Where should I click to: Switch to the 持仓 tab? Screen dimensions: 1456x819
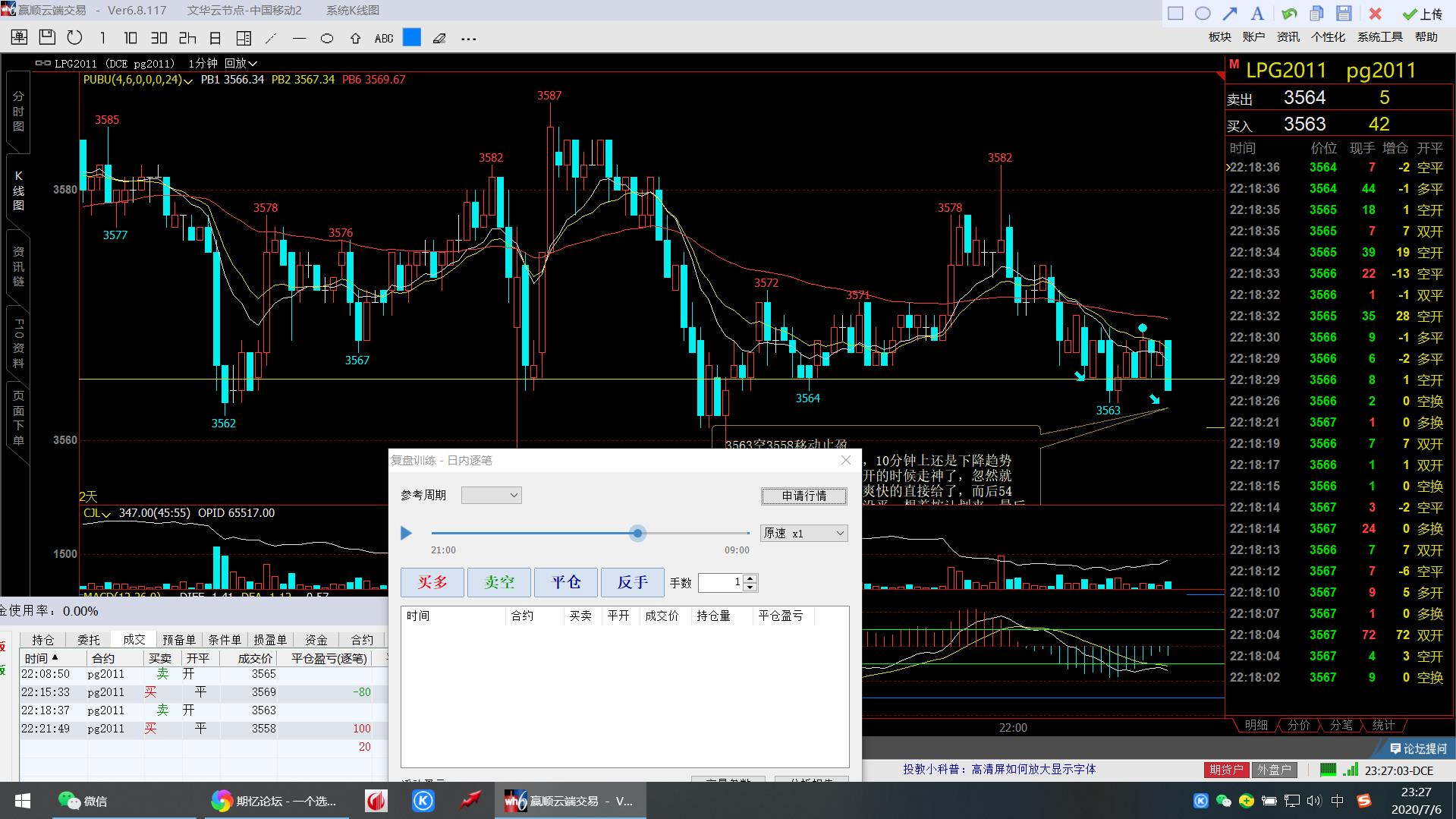43,640
